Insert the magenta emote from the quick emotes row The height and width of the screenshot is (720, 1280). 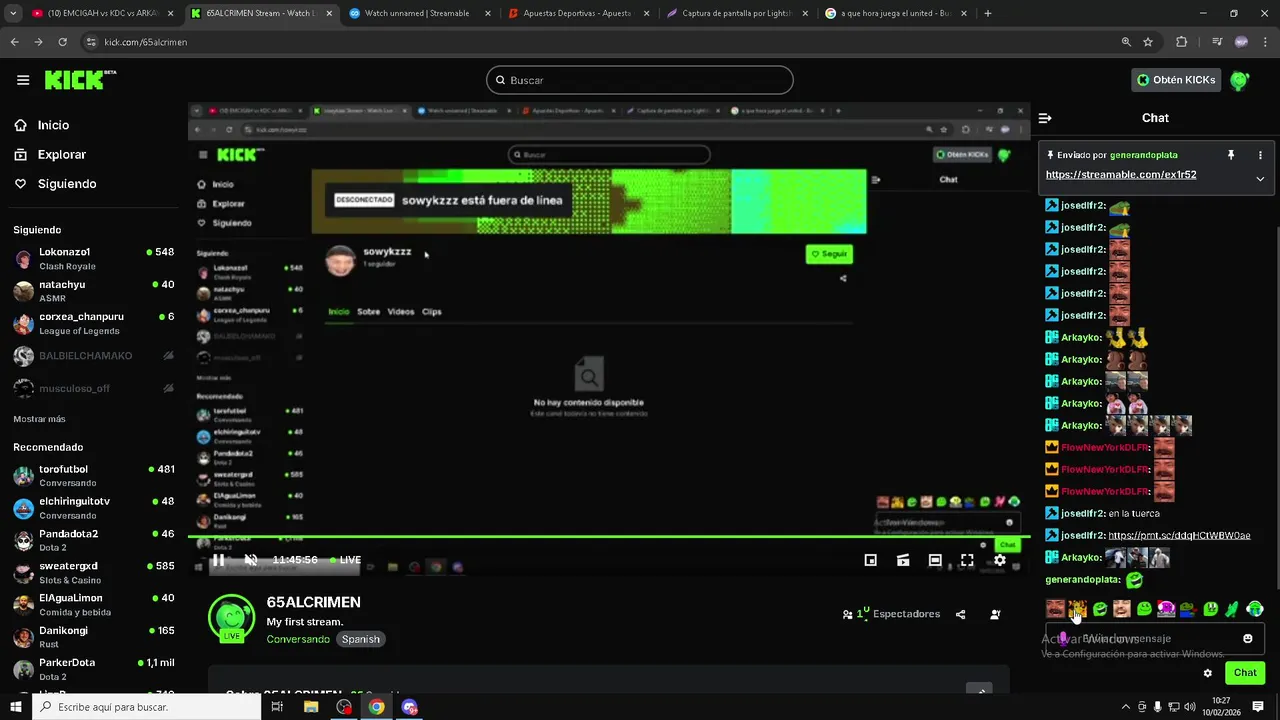point(1166,608)
